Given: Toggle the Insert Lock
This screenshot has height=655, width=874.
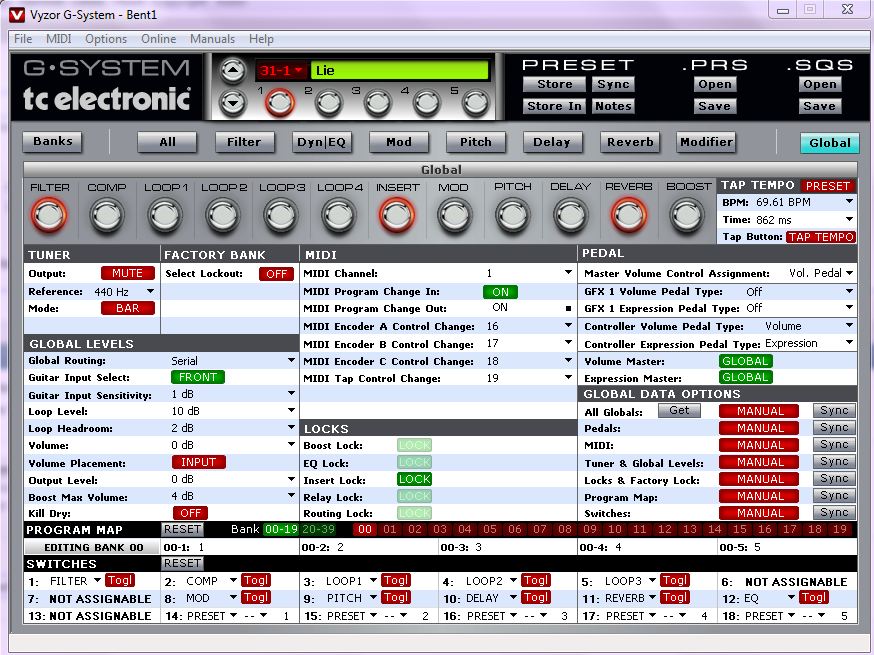Looking at the screenshot, I should click(415, 479).
